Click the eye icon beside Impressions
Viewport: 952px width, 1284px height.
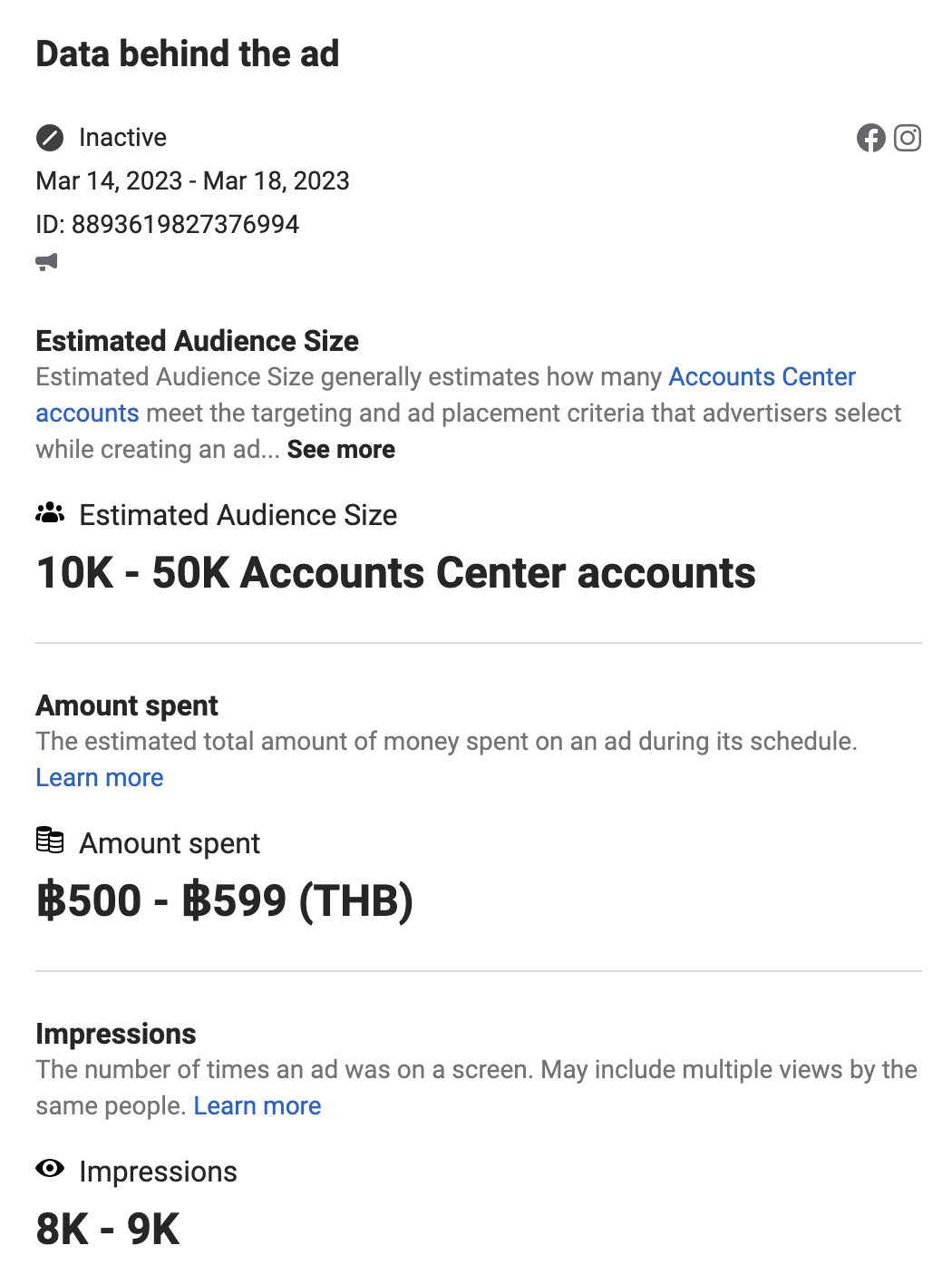[50, 1169]
